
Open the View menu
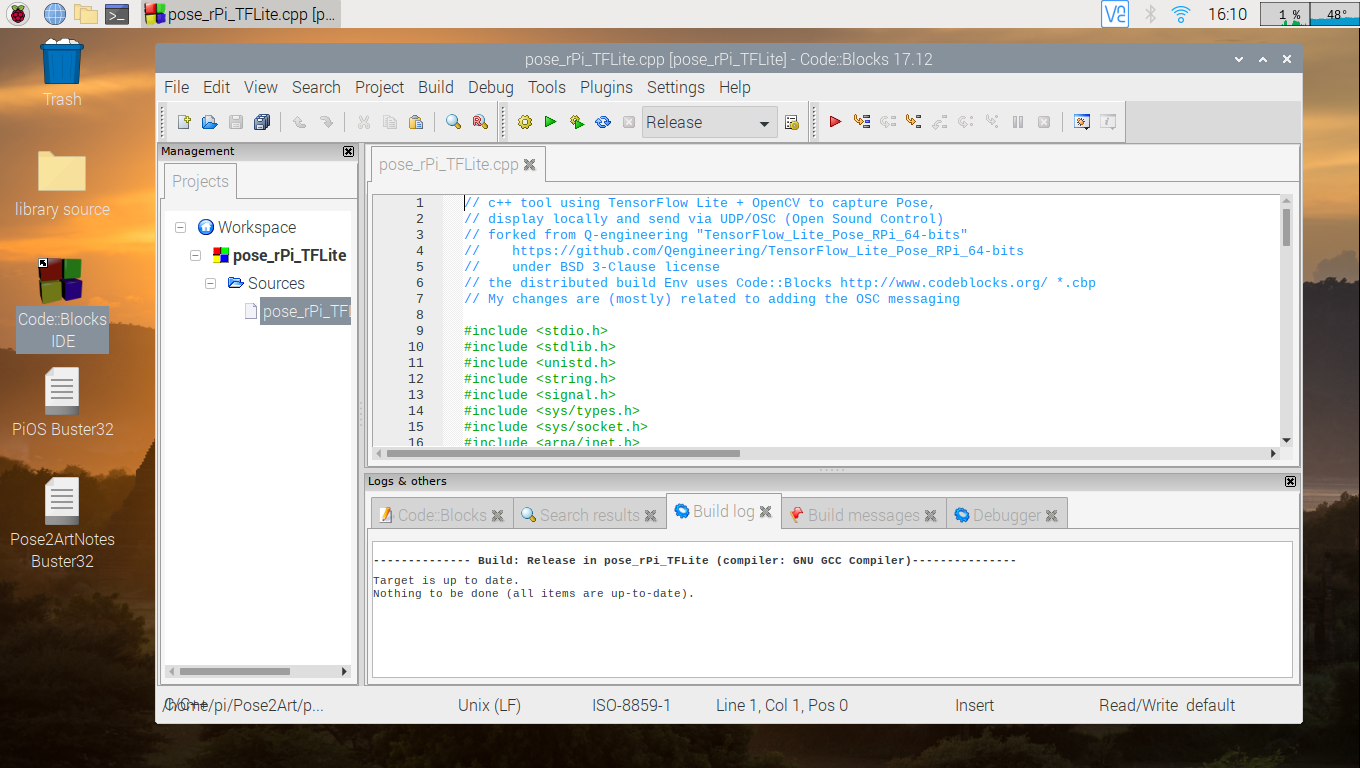click(261, 87)
